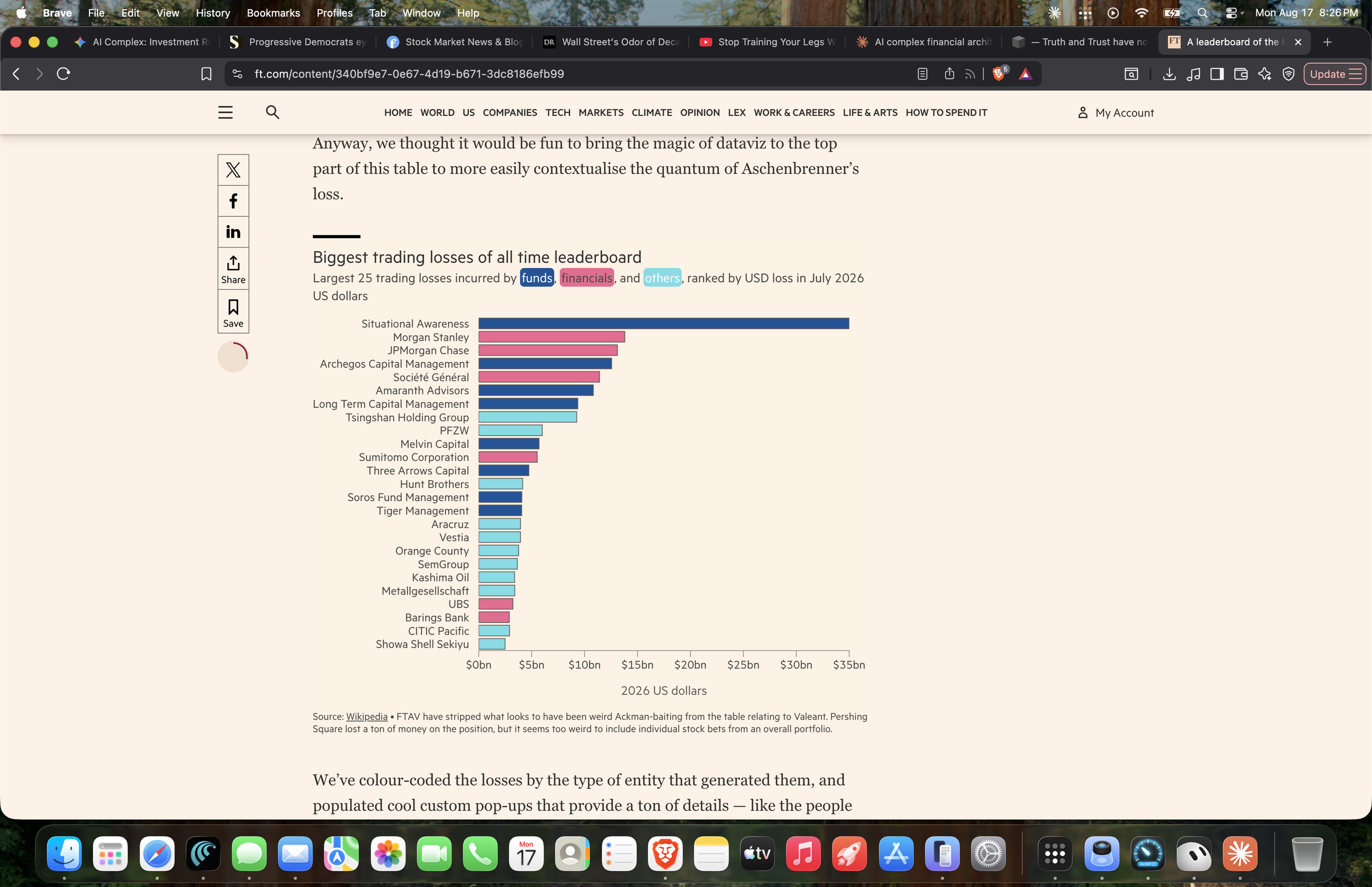Toggle reader mode icon in address bar
Screen dimensions: 1372x887
923,74
